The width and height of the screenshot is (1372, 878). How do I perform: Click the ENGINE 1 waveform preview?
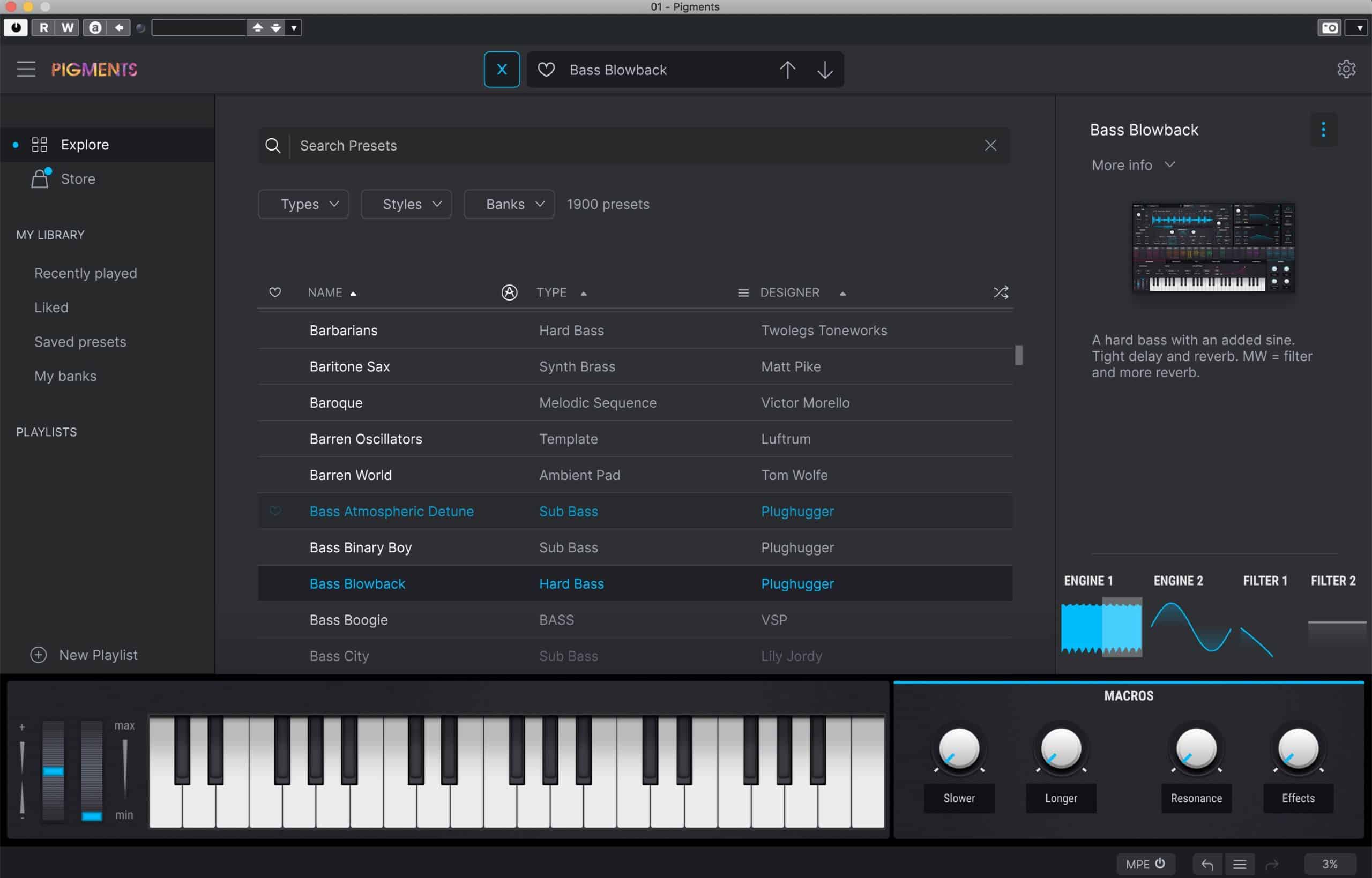(x=1101, y=627)
